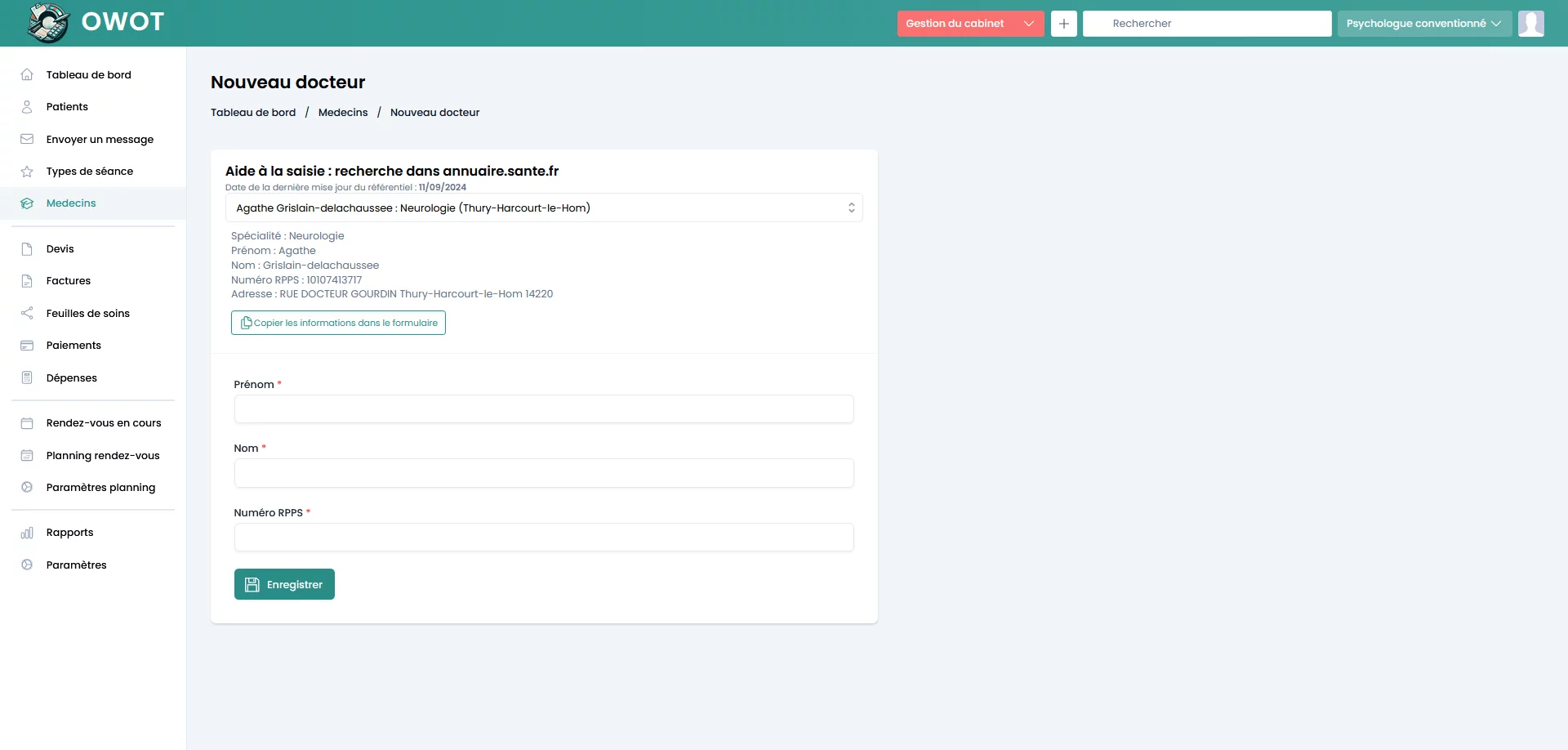Focus the Numéro RPPS input field
Screen dimensions: 1568x750
click(544, 538)
